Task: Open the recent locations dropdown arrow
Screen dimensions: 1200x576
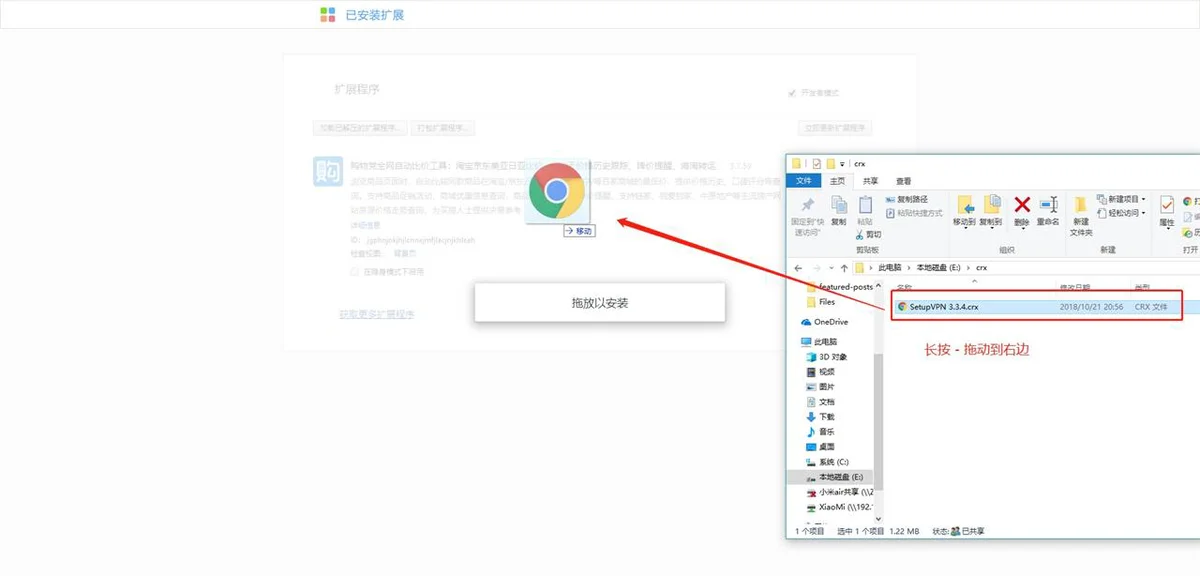Action: point(833,268)
